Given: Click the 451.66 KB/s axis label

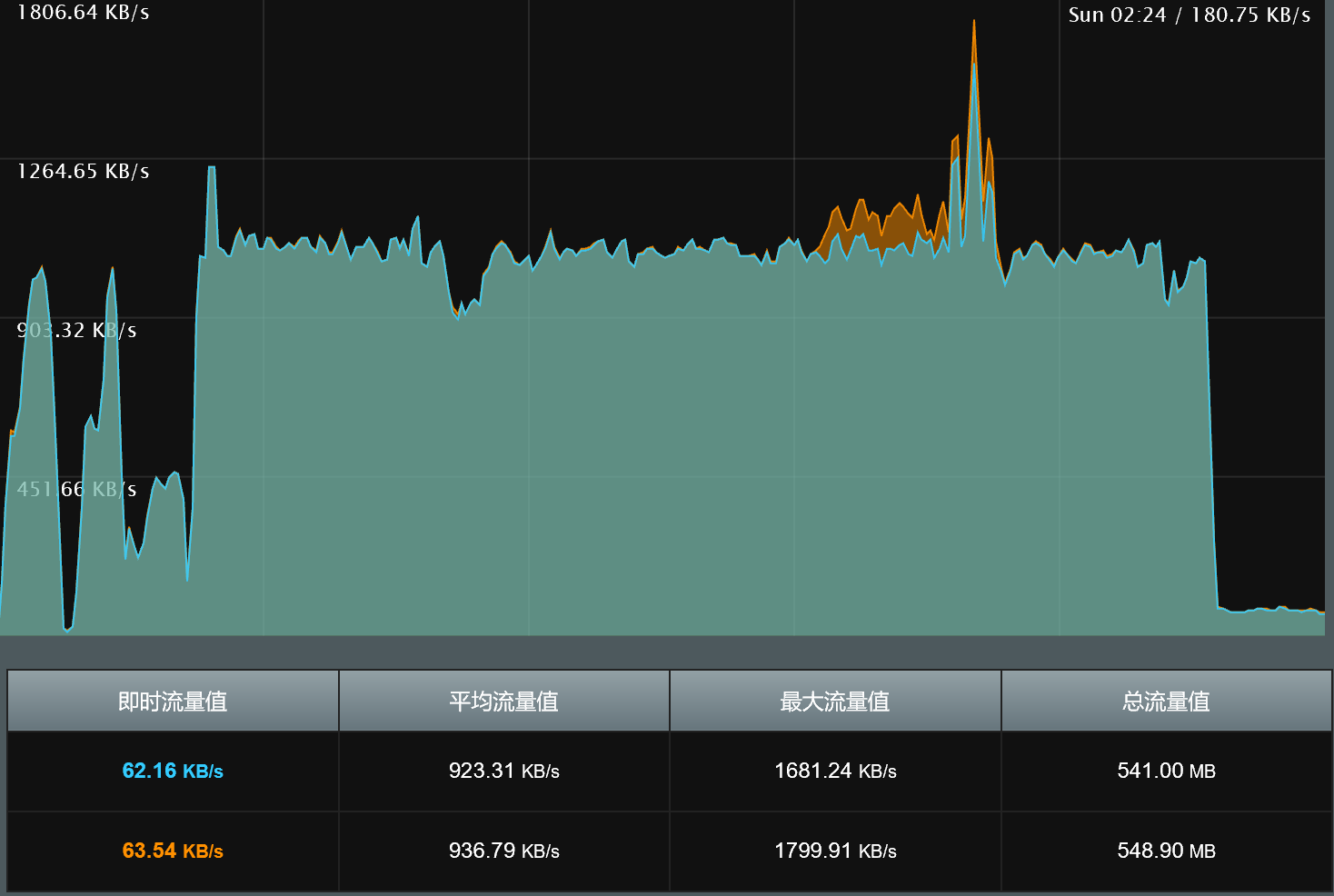Looking at the screenshot, I should tap(76, 489).
